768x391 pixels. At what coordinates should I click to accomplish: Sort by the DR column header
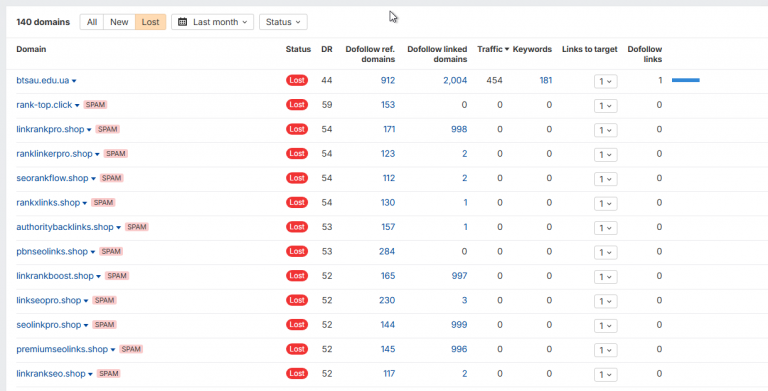tap(327, 49)
